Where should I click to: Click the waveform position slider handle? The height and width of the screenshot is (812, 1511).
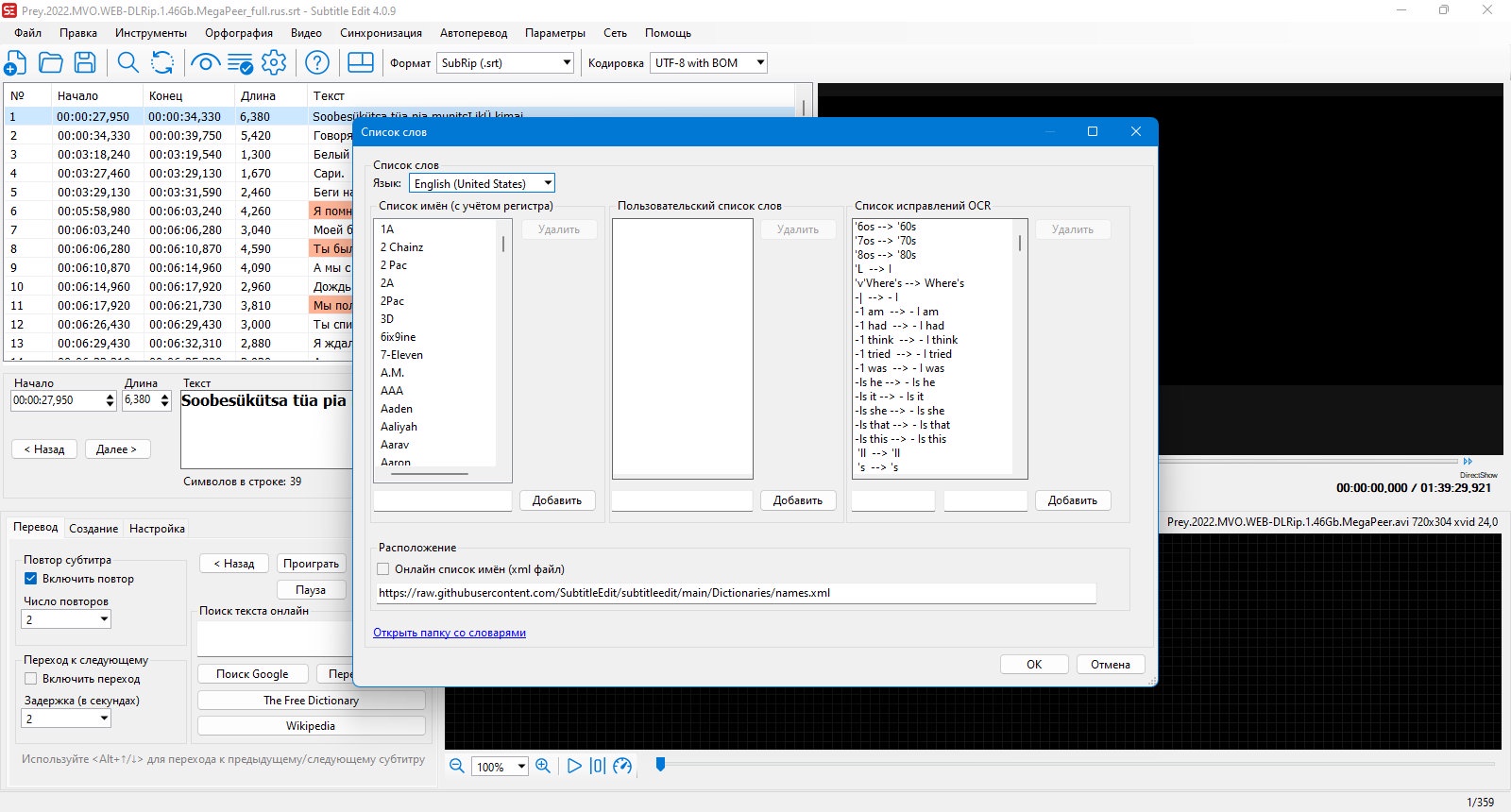pos(660,765)
